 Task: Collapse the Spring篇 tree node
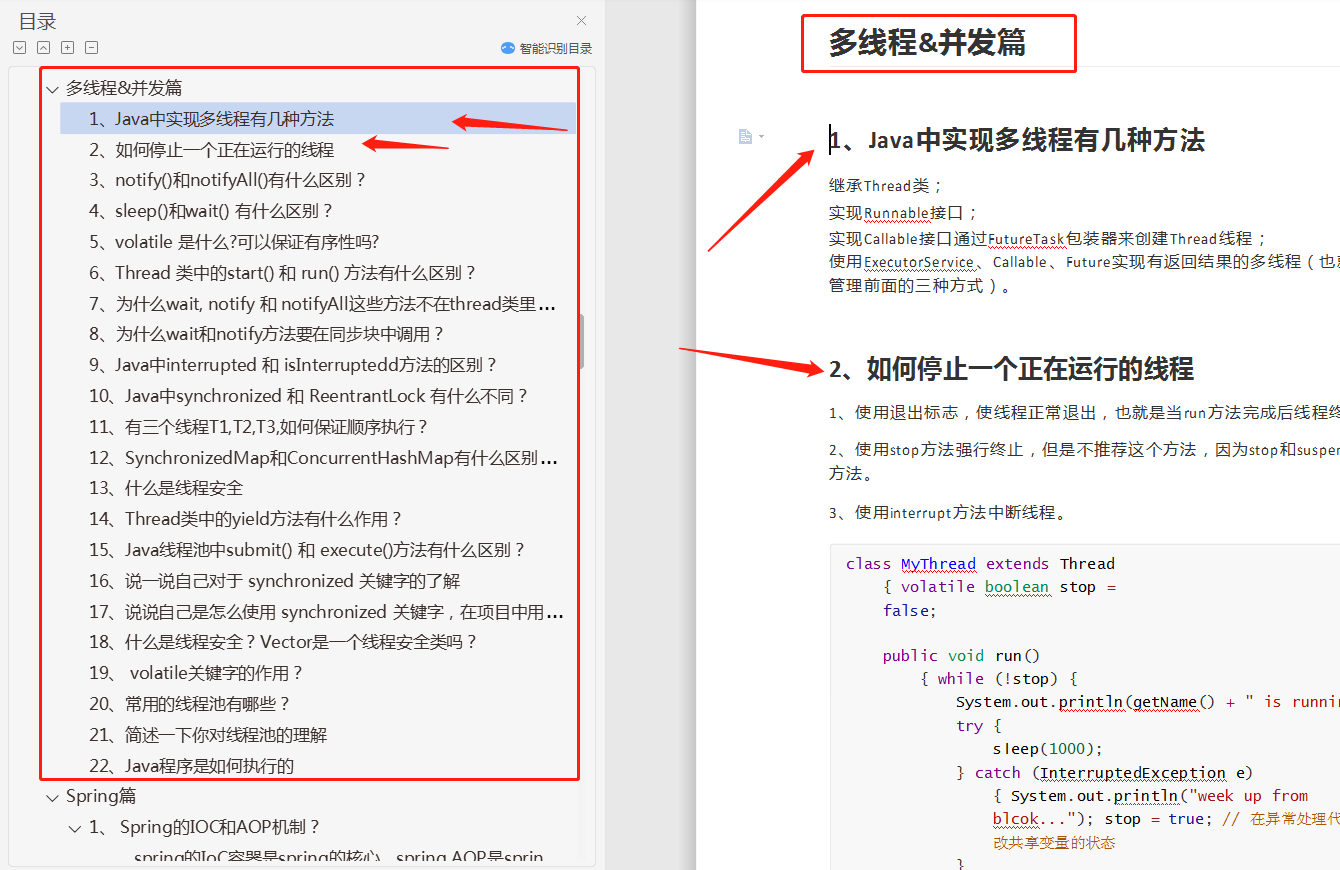click(x=52, y=797)
